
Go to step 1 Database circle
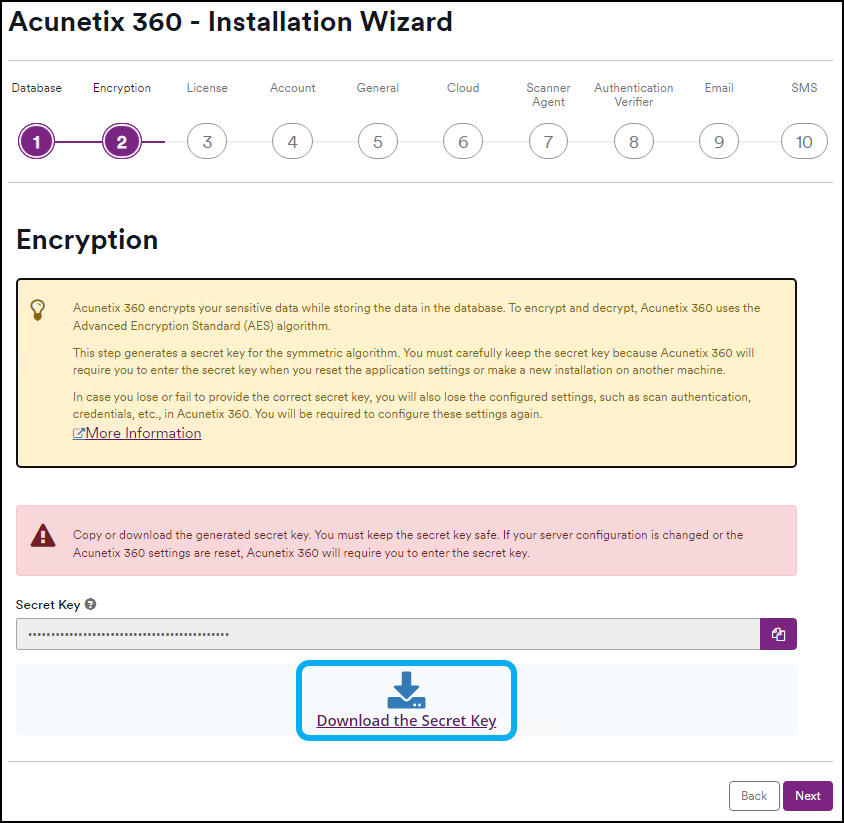pos(37,142)
